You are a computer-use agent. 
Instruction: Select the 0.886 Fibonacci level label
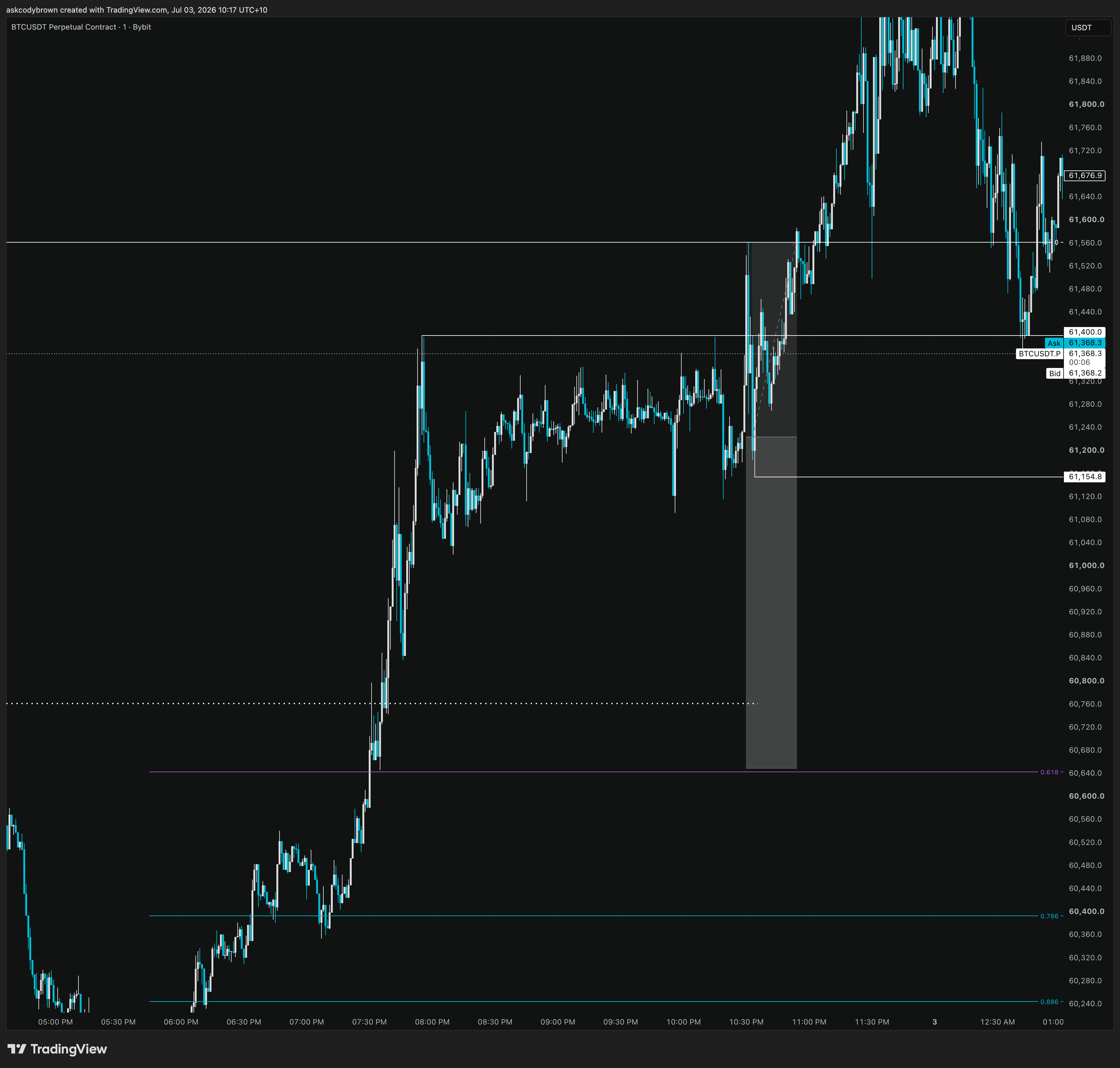pos(1049,1002)
